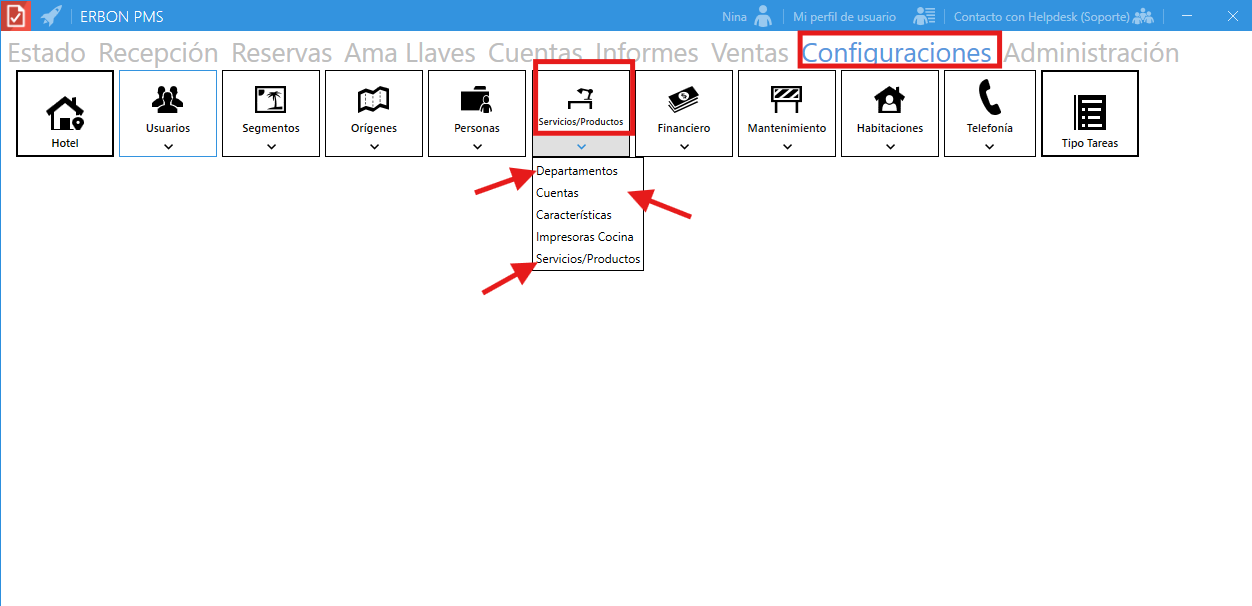Open Impresoras Cocina menu entry
Screen dimensions: 1252x606
(x=584, y=237)
